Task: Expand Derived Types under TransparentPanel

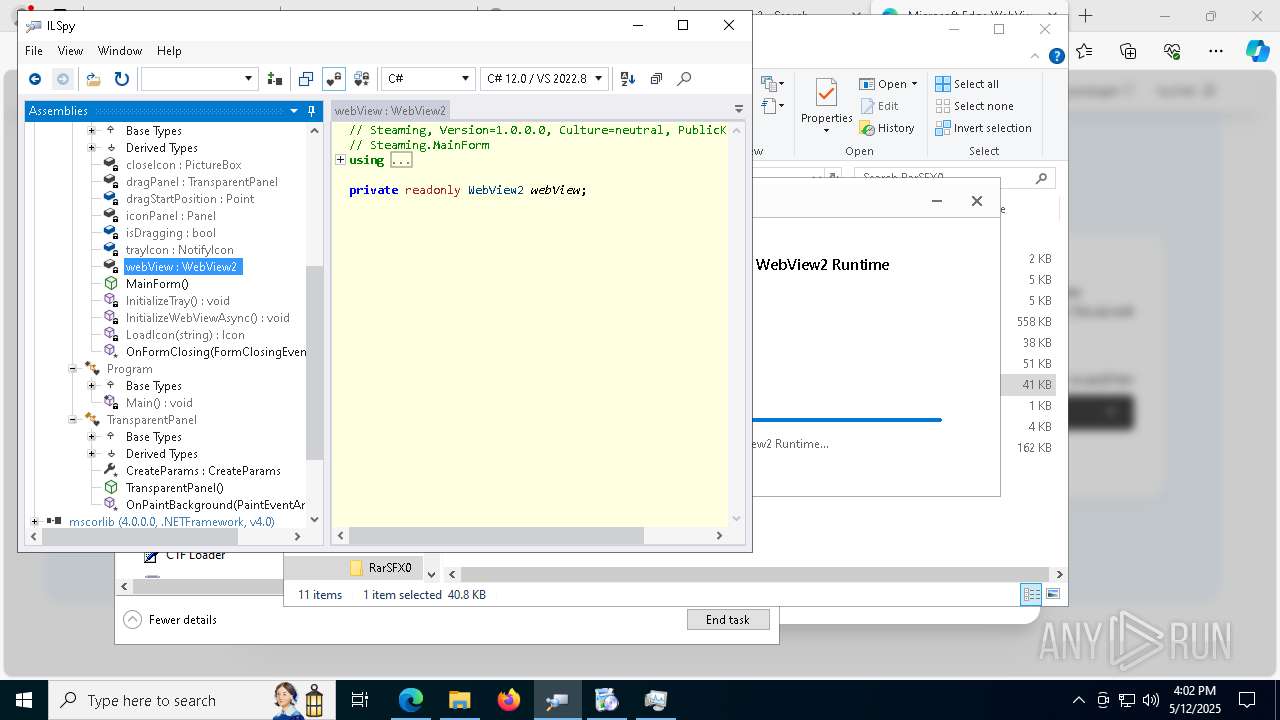Action: click(x=92, y=454)
